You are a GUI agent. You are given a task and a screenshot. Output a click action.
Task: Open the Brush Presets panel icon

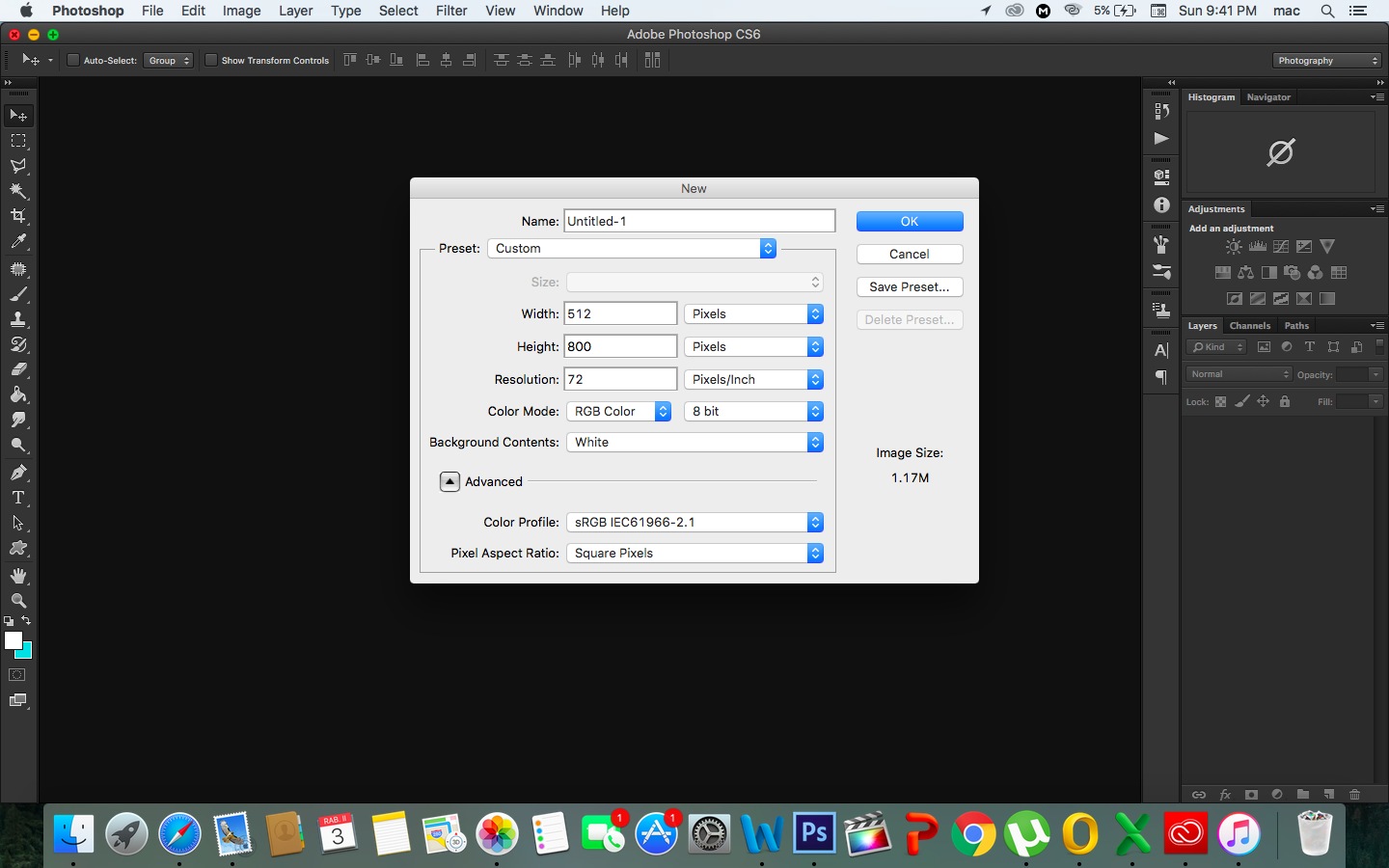click(x=1161, y=271)
